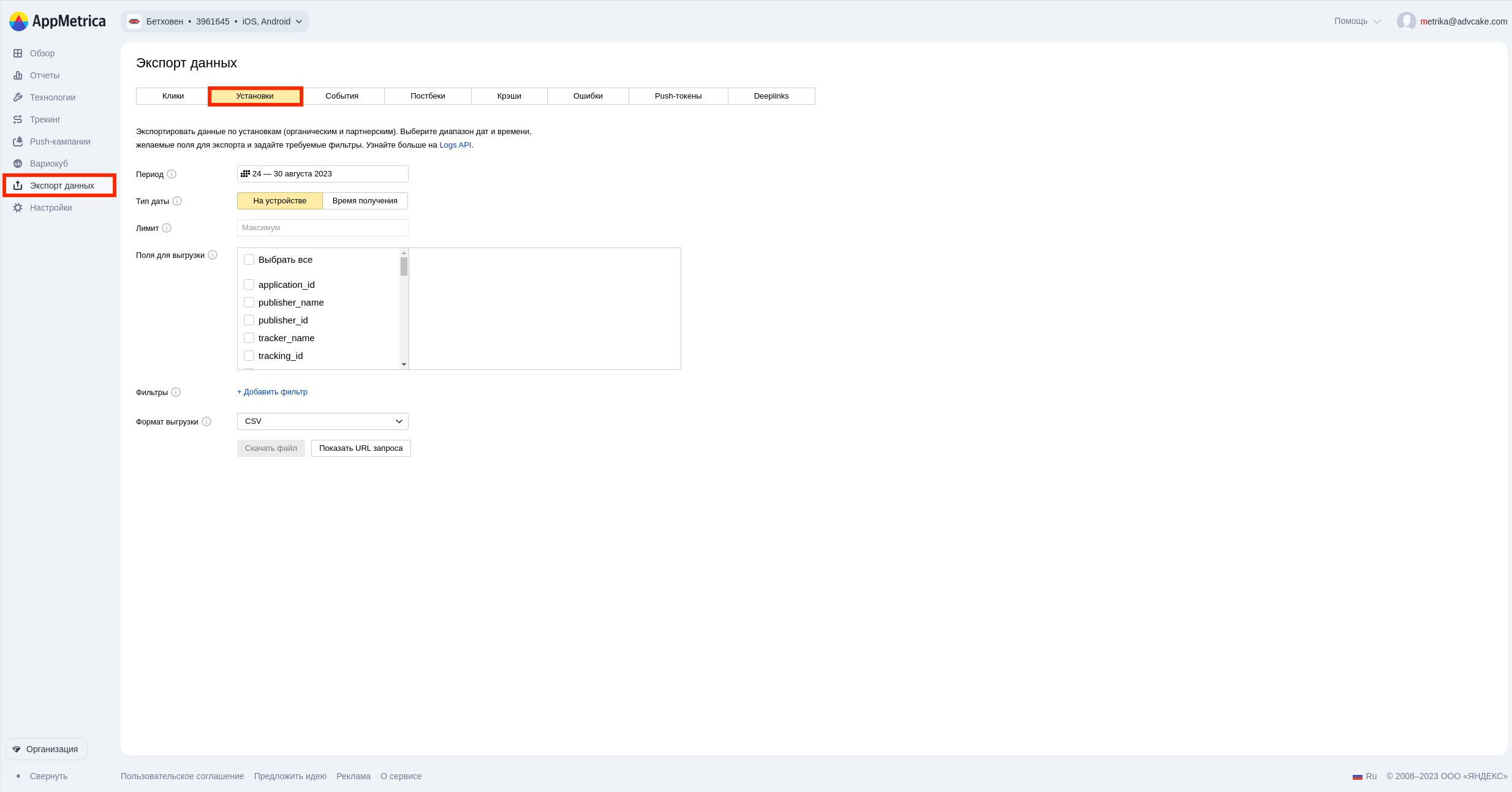Screen dimensions: 1512x792
Task: Open the CSV format dropdown
Action: (x=323, y=421)
